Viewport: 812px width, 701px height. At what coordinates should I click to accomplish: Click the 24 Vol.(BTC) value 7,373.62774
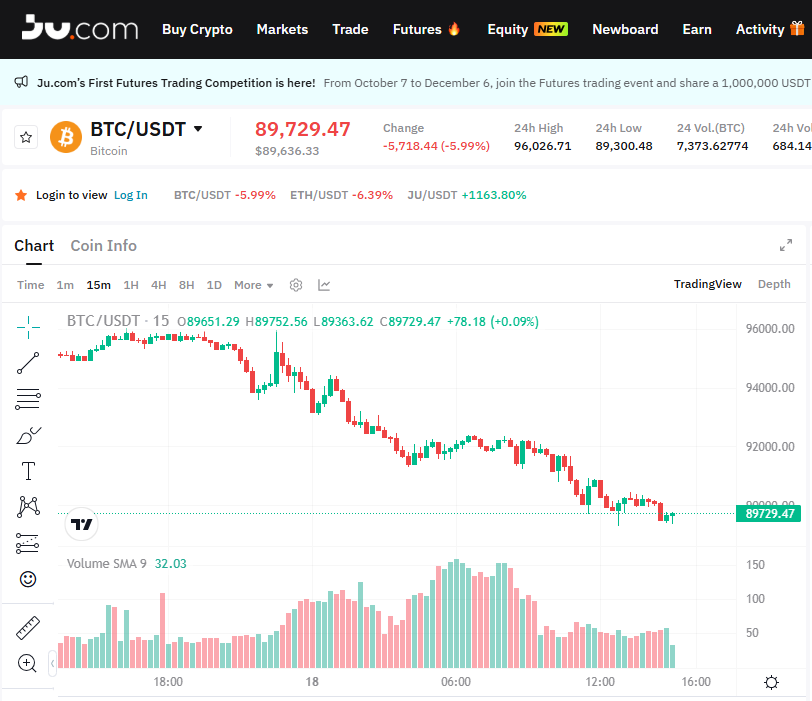pyautogui.click(x=712, y=146)
